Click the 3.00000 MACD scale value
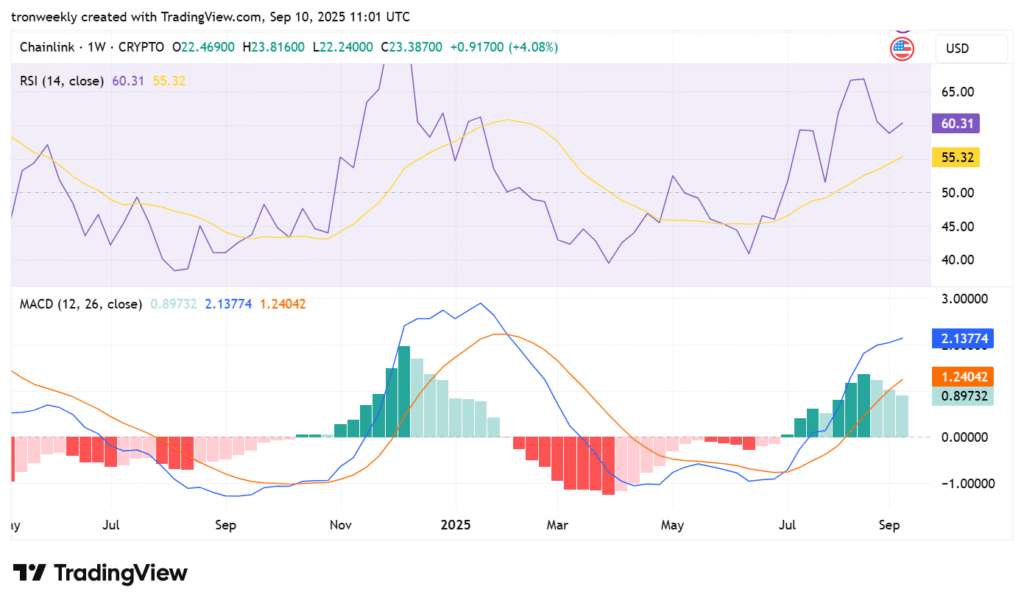This screenshot has height=606, width=1024. 964,299
